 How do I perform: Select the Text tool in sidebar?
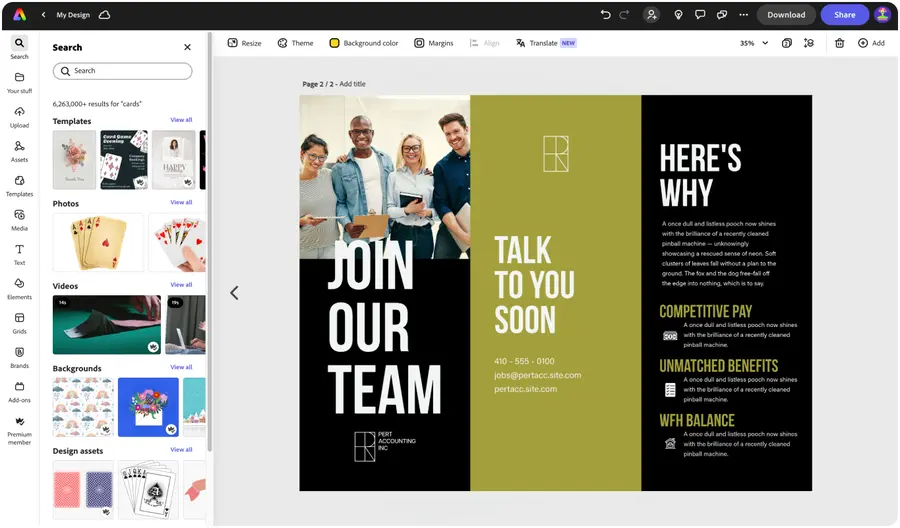coord(20,254)
